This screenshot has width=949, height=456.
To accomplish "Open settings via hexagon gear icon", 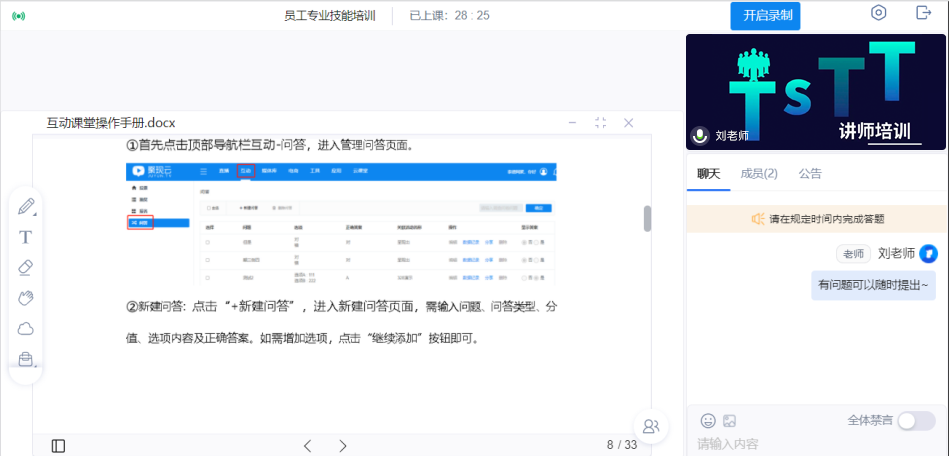I will [878, 13].
